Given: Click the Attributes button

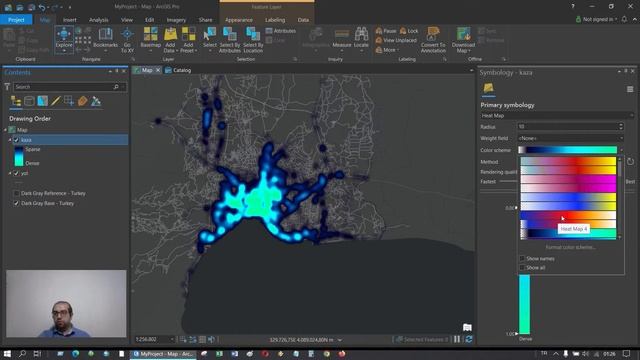Looking at the screenshot, I should [x=281, y=31].
